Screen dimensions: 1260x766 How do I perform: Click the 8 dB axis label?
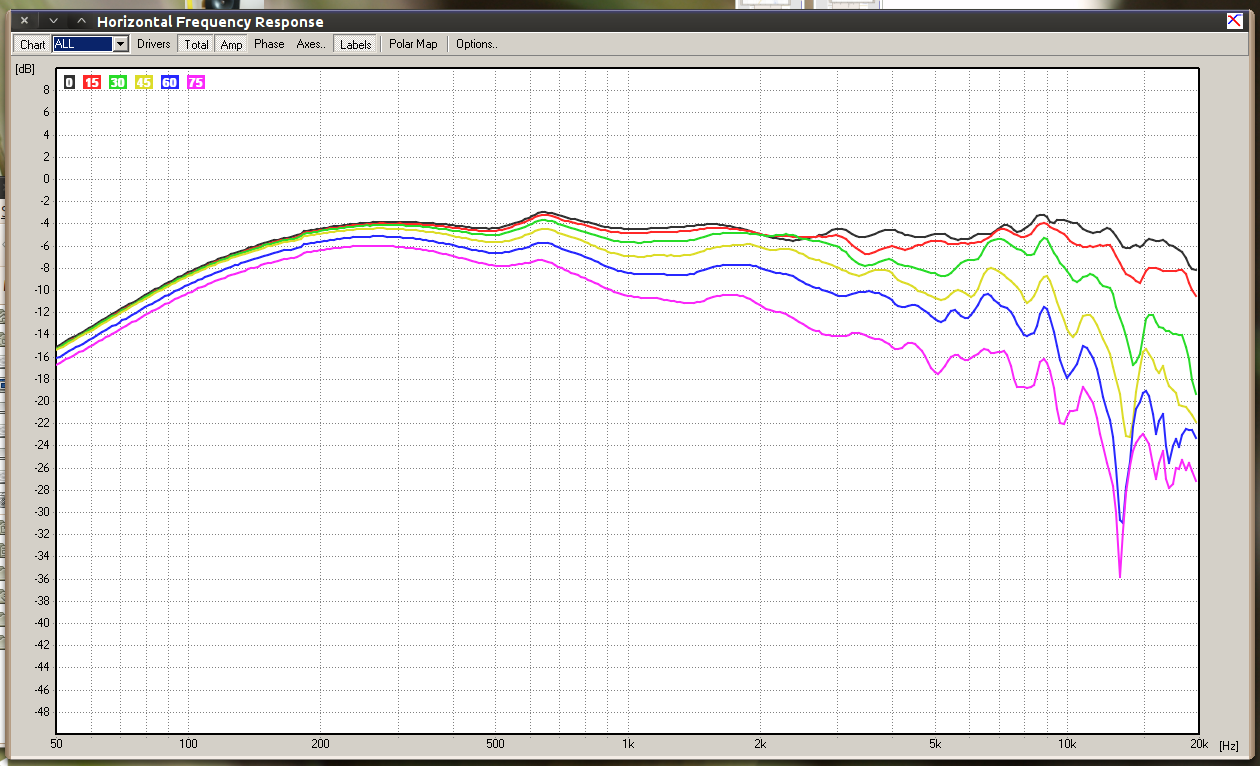pyautogui.click(x=46, y=89)
